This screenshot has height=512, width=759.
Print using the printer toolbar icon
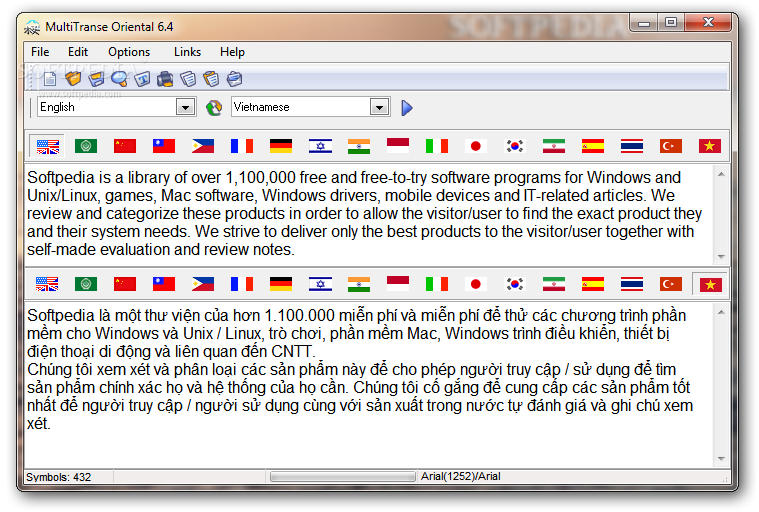tap(165, 78)
